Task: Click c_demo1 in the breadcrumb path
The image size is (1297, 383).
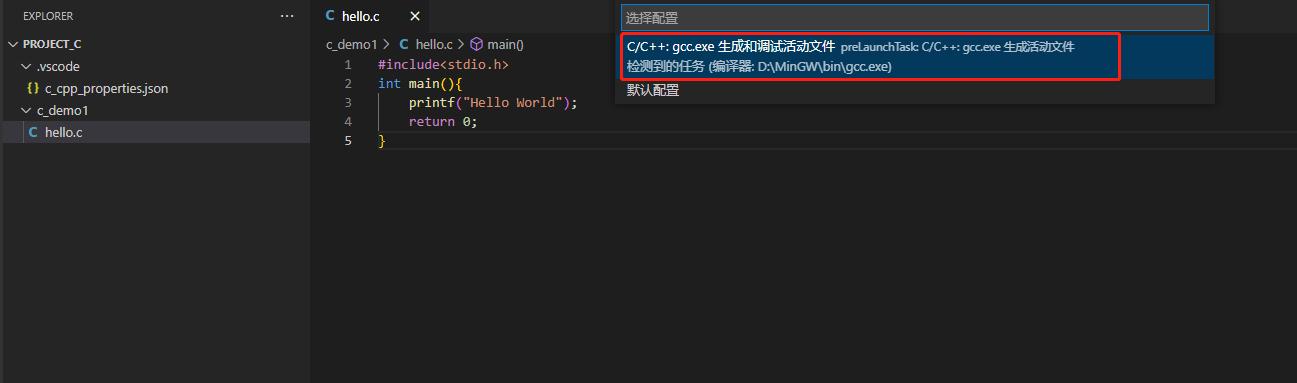Action: click(351, 44)
